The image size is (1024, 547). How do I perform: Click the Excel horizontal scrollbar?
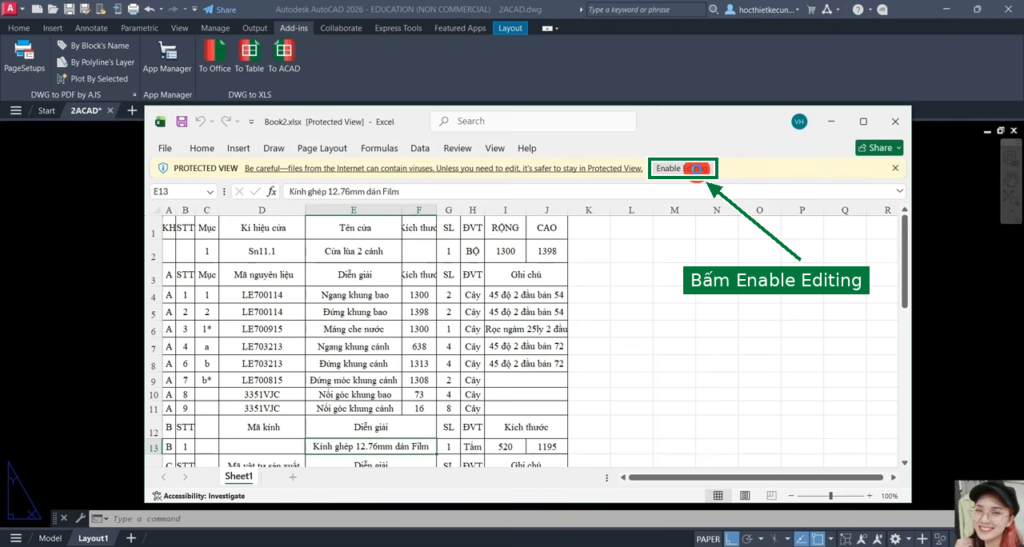tap(756, 477)
